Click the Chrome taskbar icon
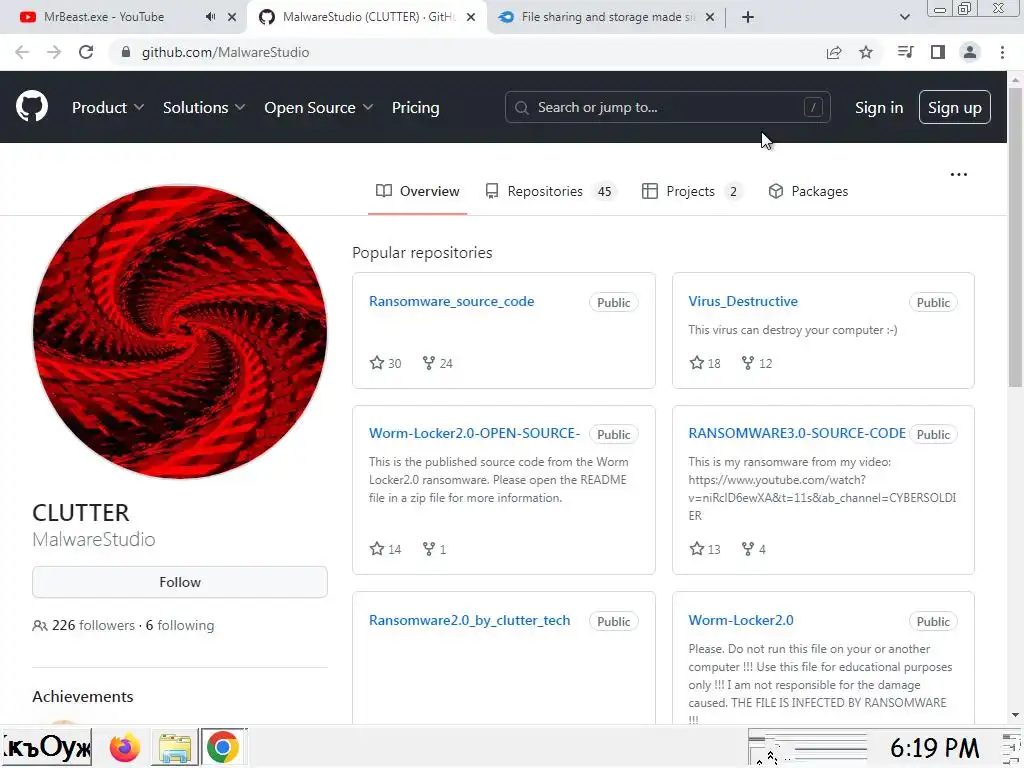 (223, 747)
